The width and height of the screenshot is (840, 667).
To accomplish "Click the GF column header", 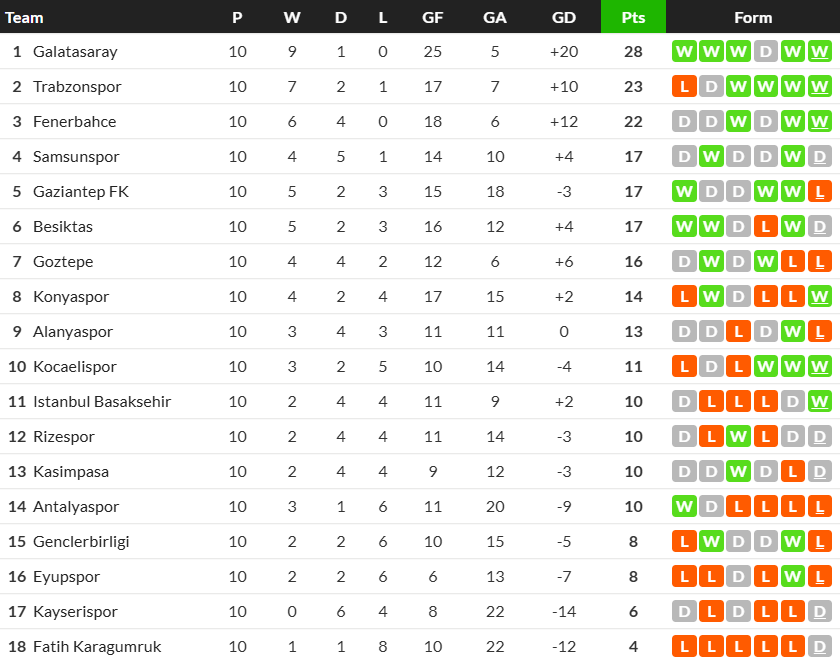I will tap(433, 17).
